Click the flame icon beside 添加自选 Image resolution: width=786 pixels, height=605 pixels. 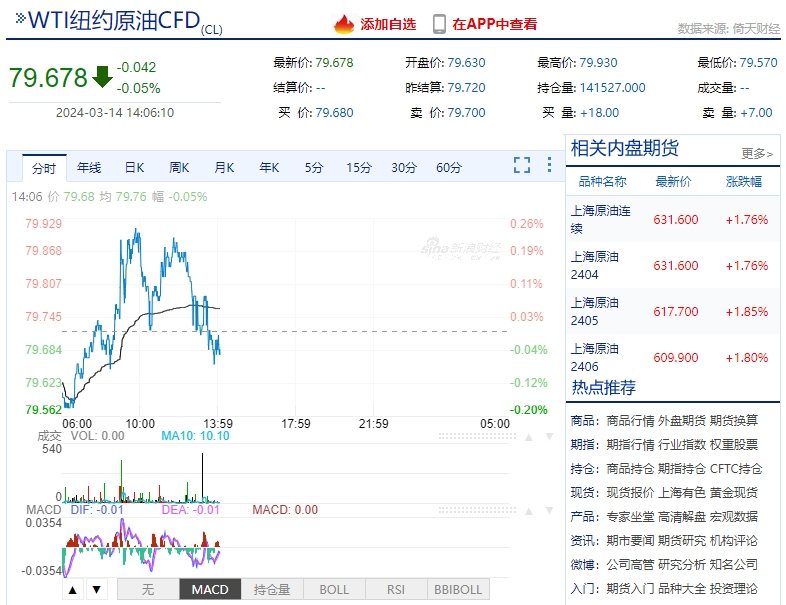(x=344, y=24)
